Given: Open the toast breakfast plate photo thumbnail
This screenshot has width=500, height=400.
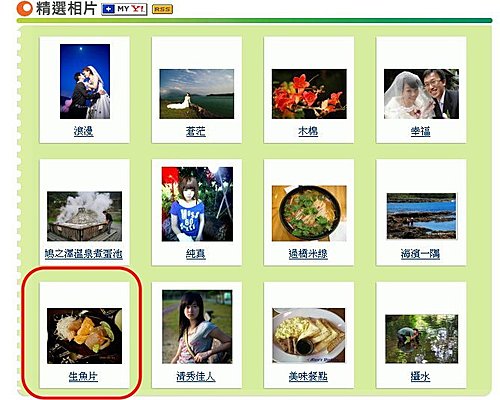Looking at the screenshot, I should click(x=309, y=336).
